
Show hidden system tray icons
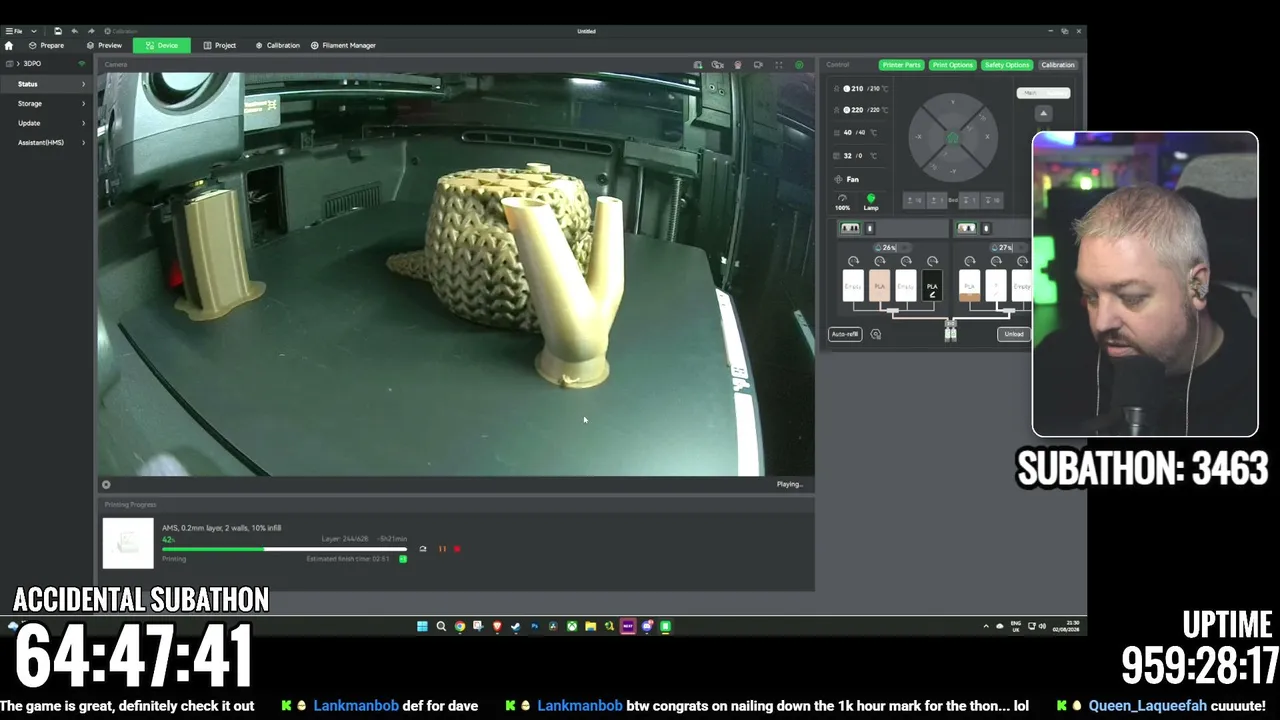[x=986, y=626]
